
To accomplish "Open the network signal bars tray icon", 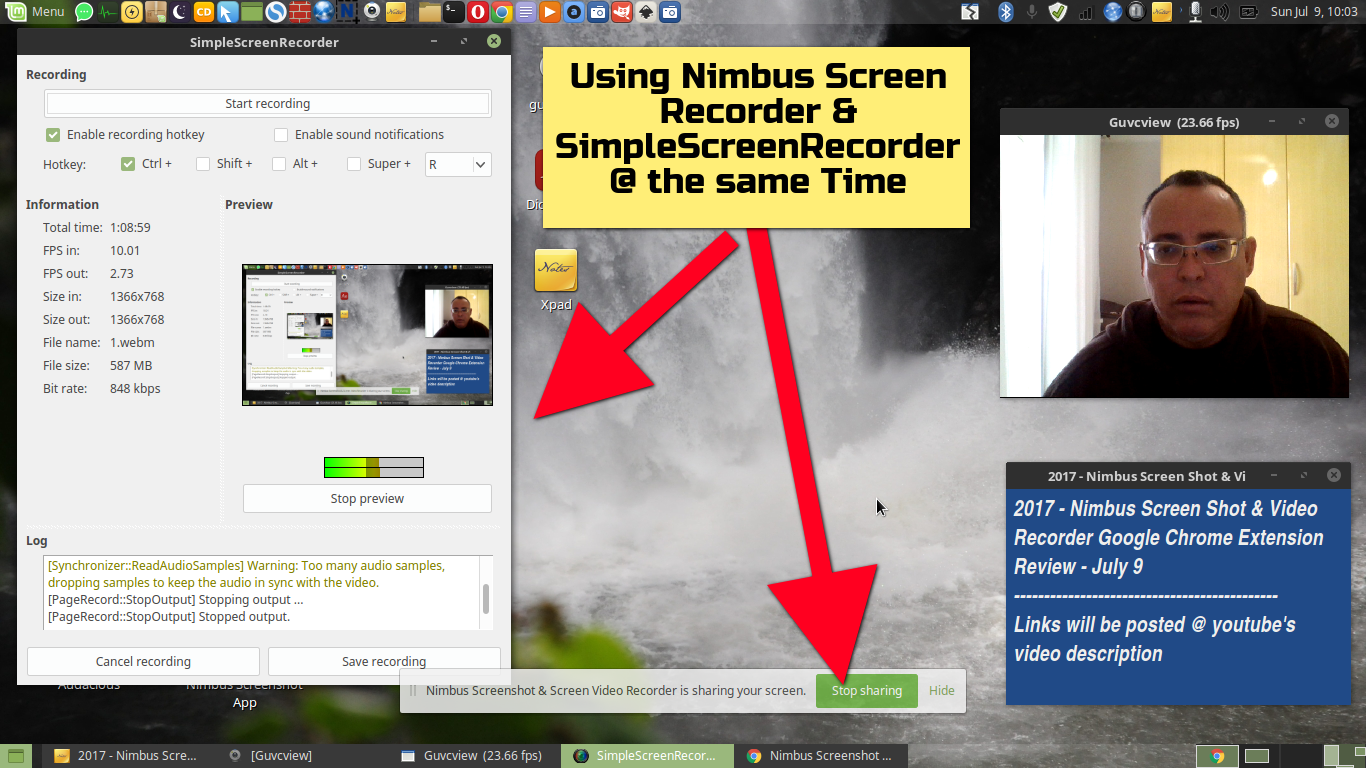I will pyautogui.click(x=1086, y=12).
